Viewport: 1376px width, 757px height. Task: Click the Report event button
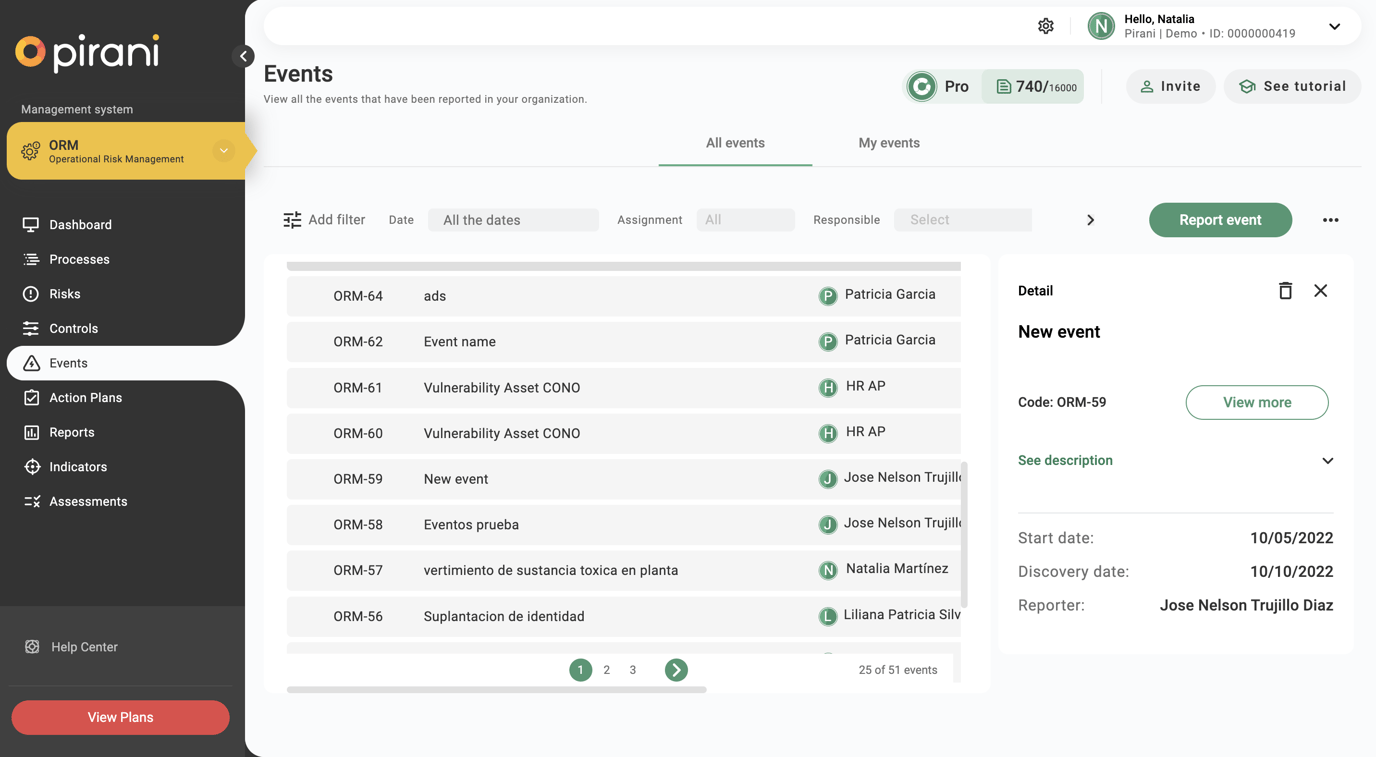click(x=1220, y=220)
